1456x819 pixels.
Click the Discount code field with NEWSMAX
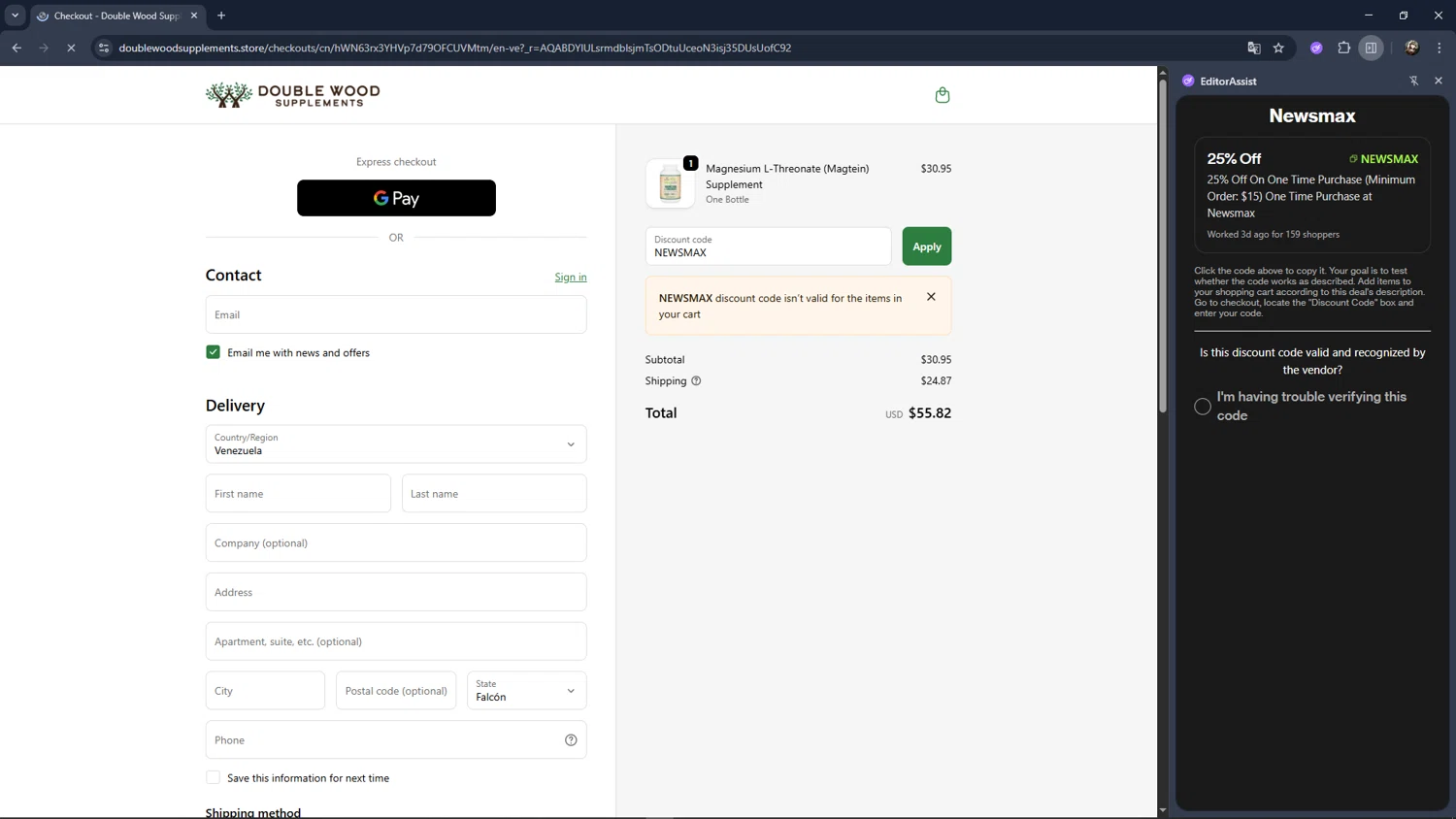point(768,246)
